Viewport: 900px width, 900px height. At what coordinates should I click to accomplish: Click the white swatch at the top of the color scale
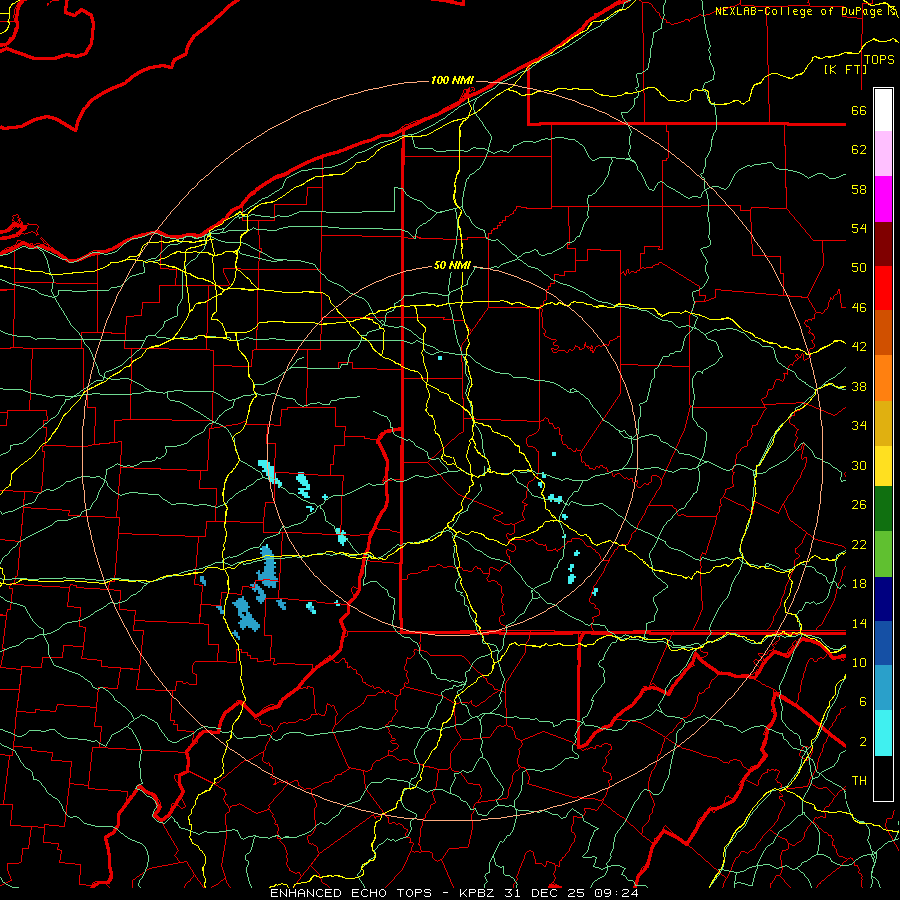[883, 110]
